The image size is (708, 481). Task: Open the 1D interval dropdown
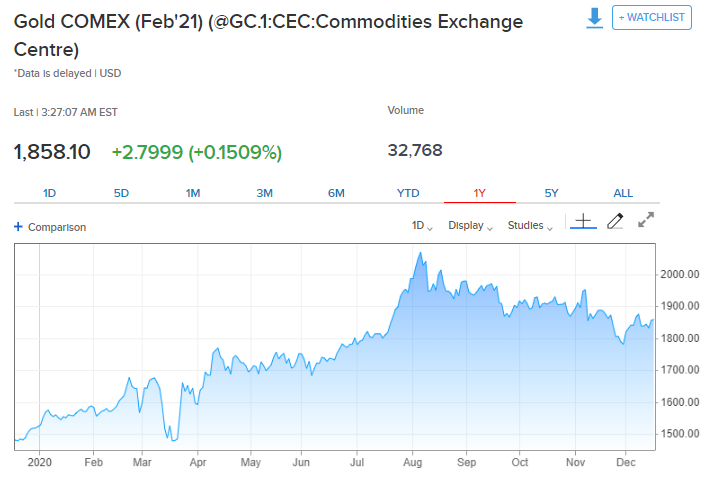pyautogui.click(x=422, y=226)
